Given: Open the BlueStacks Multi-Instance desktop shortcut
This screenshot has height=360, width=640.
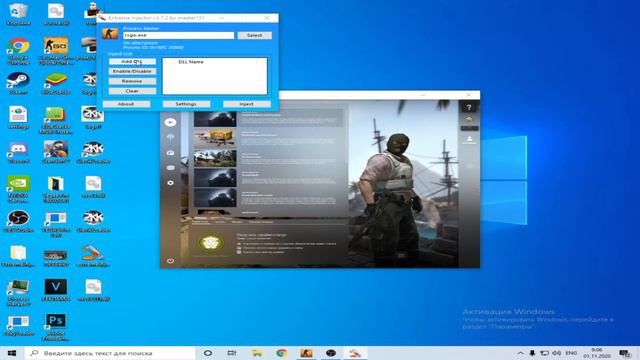Looking at the screenshot, I should (56, 120).
